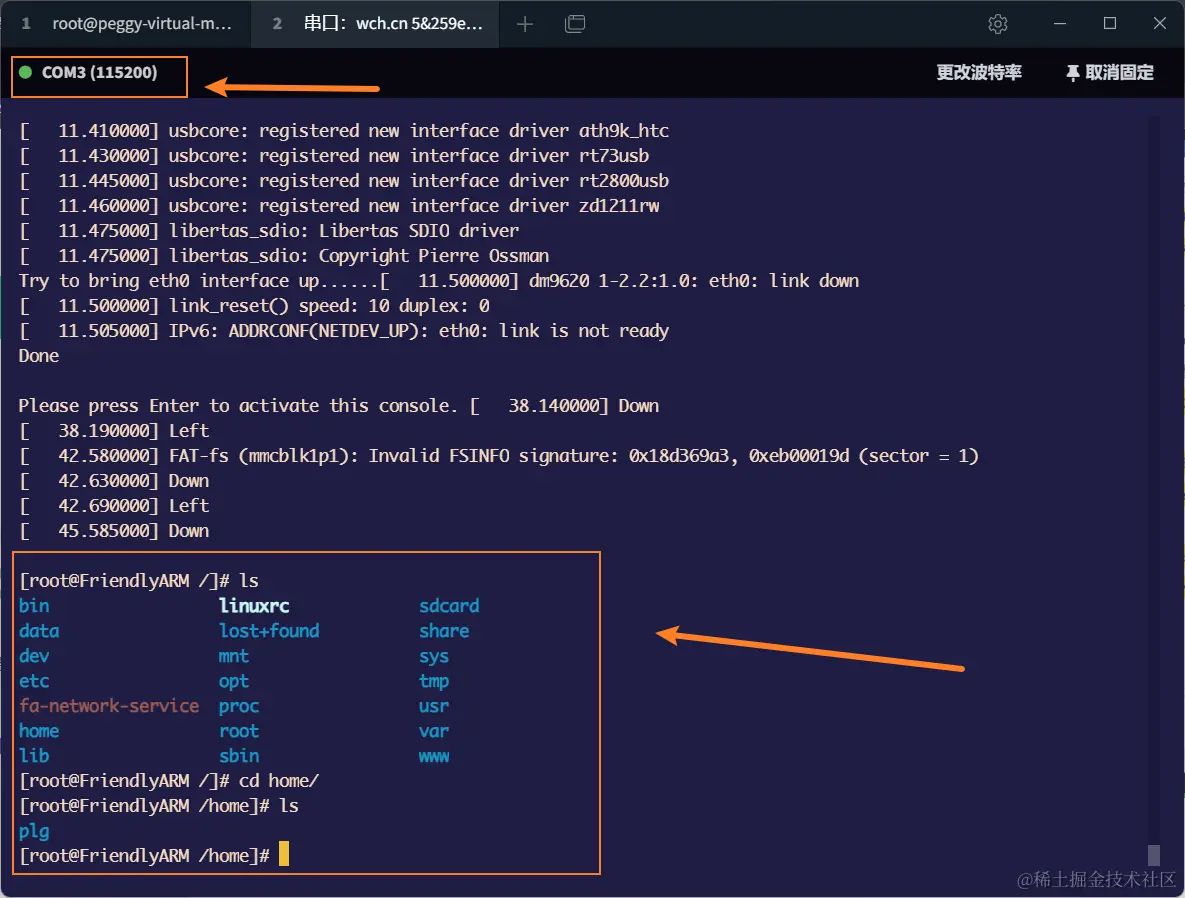The height and width of the screenshot is (898, 1185).
Task: Click 'rt73usb' driver name
Action: [614, 155]
